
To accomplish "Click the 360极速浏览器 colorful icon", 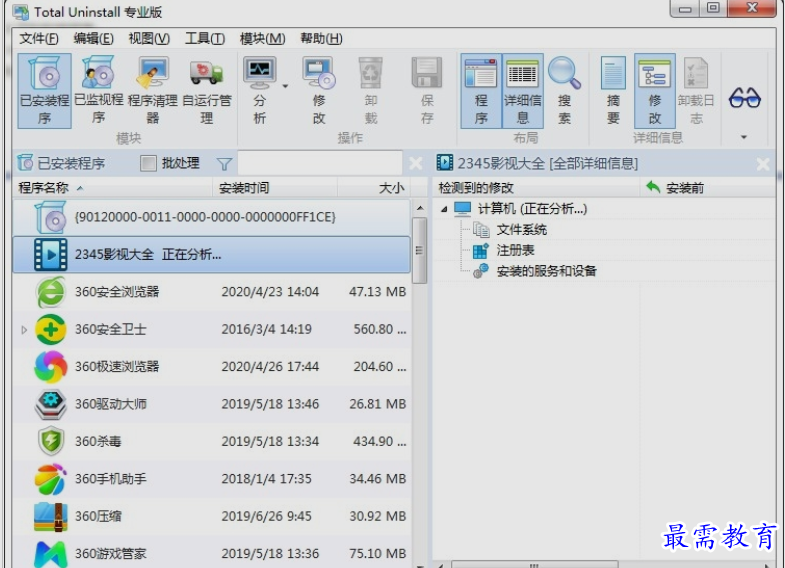I will [51, 367].
